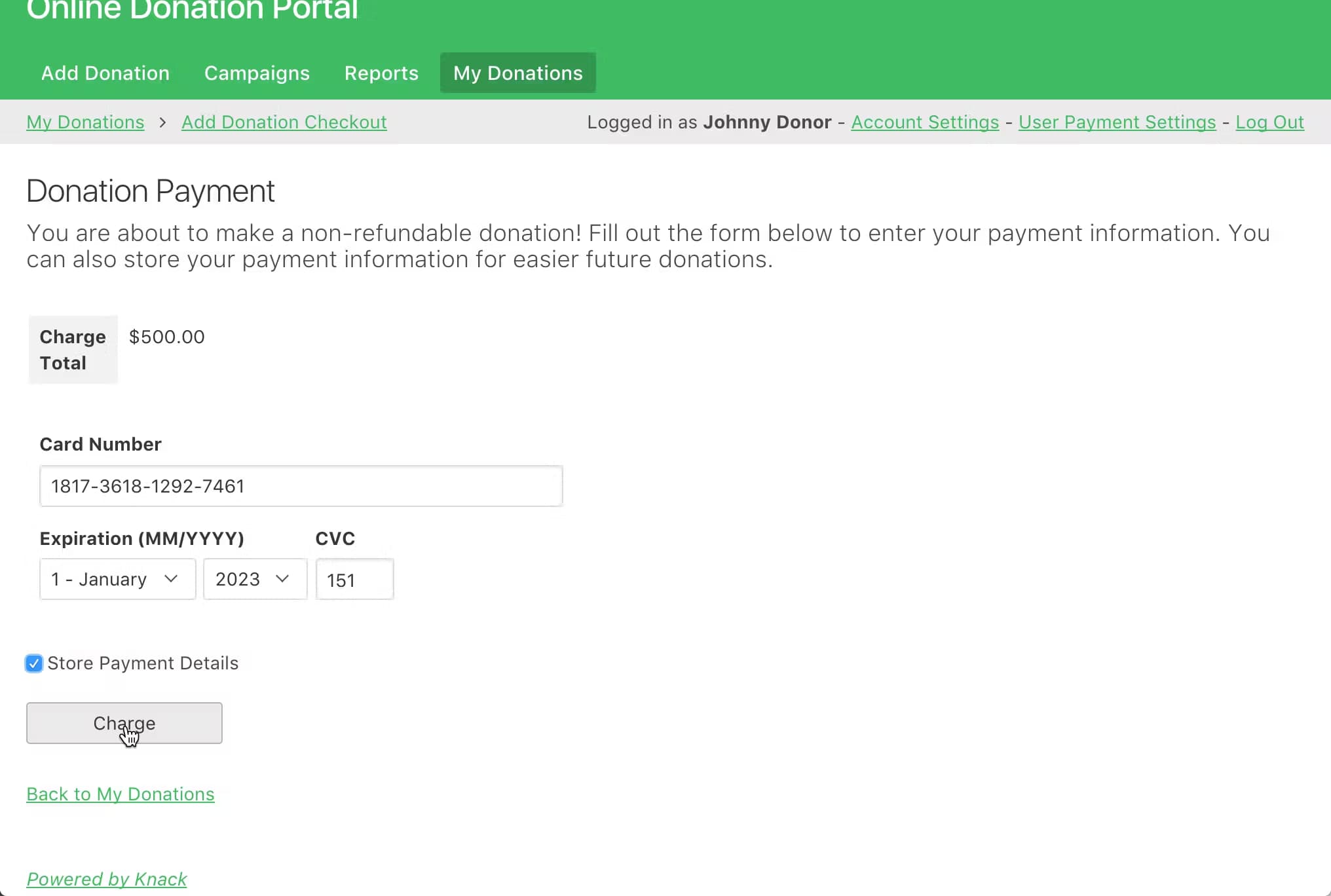
Task: Click My Donations breadcrumb link
Action: click(85, 122)
